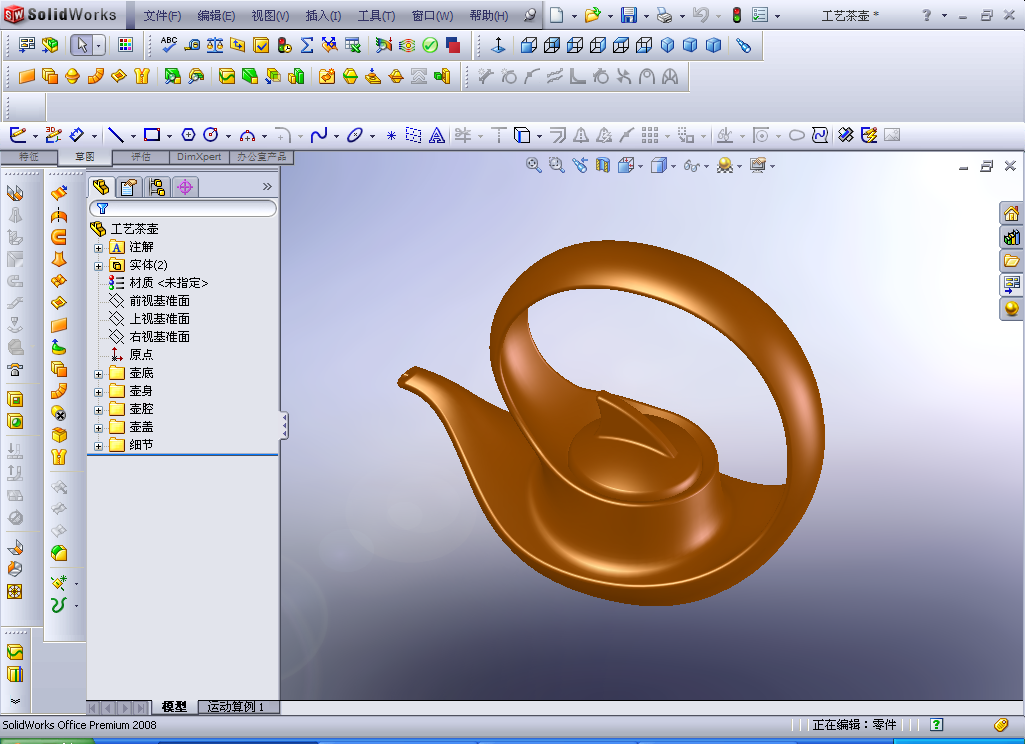Open the DimXpertManager crosshair tab

tap(185, 188)
